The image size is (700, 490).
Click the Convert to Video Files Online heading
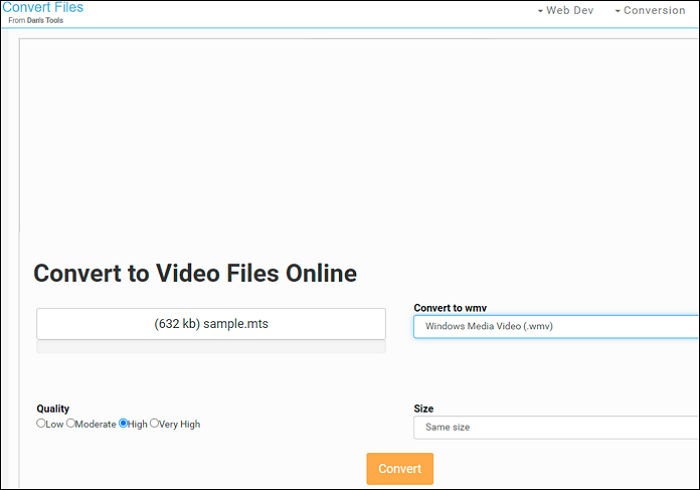click(x=195, y=273)
